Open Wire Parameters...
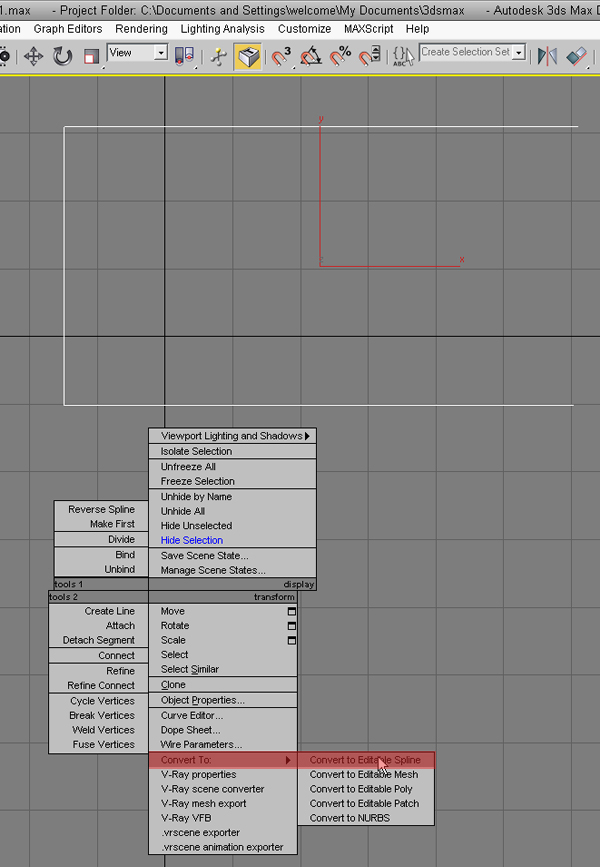The height and width of the screenshot is (867, 600). click(x=223, y=744)
